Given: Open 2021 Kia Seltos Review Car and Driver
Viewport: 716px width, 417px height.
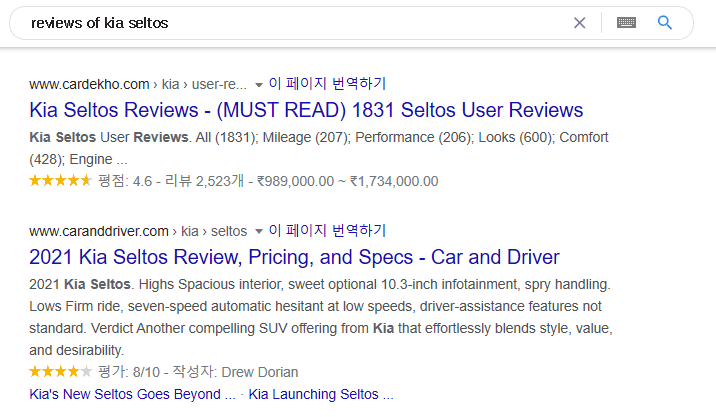Looking at the screenshot, I should [x=294, y=257].
